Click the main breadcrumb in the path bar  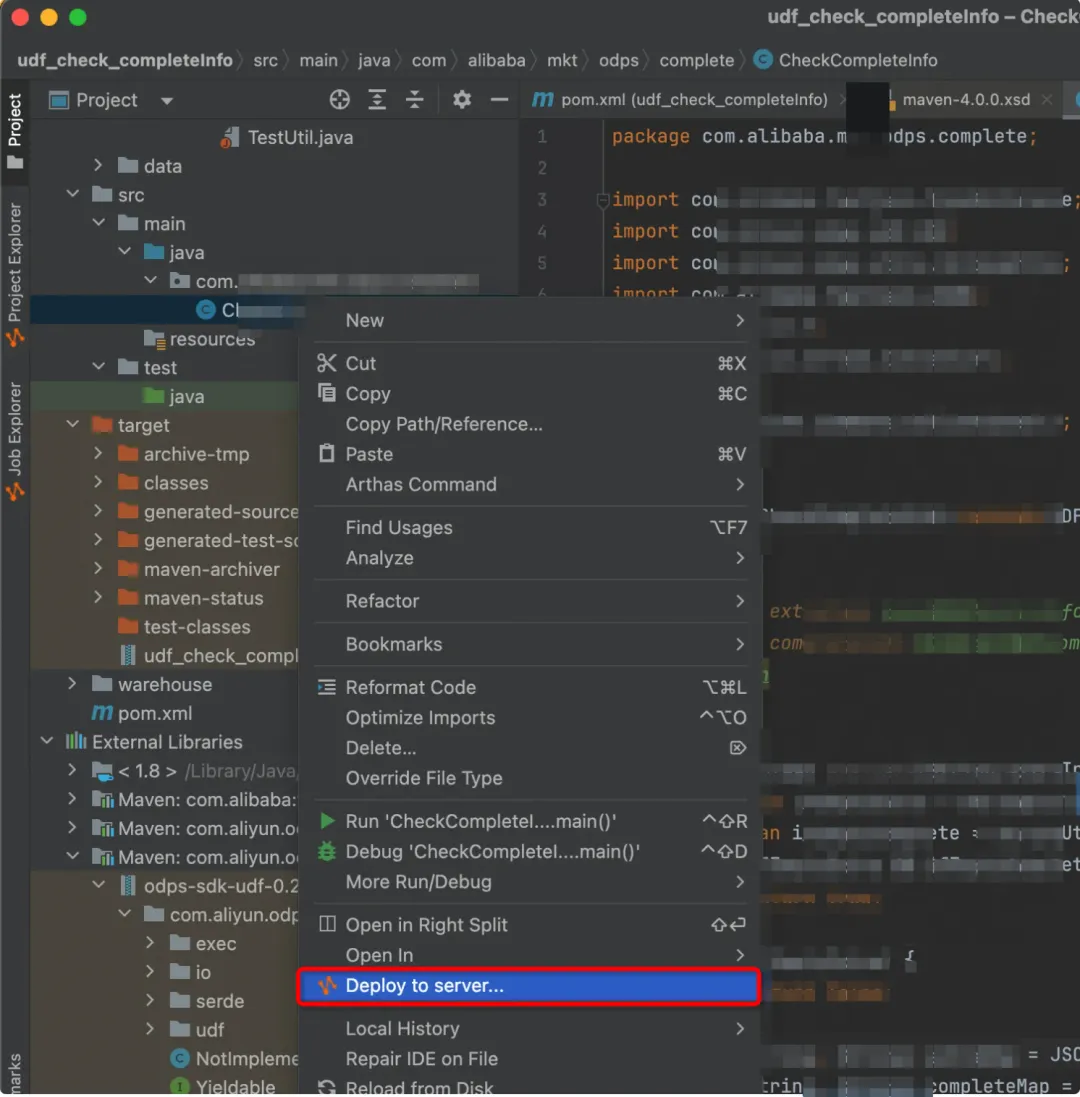(x=318, y=60)
